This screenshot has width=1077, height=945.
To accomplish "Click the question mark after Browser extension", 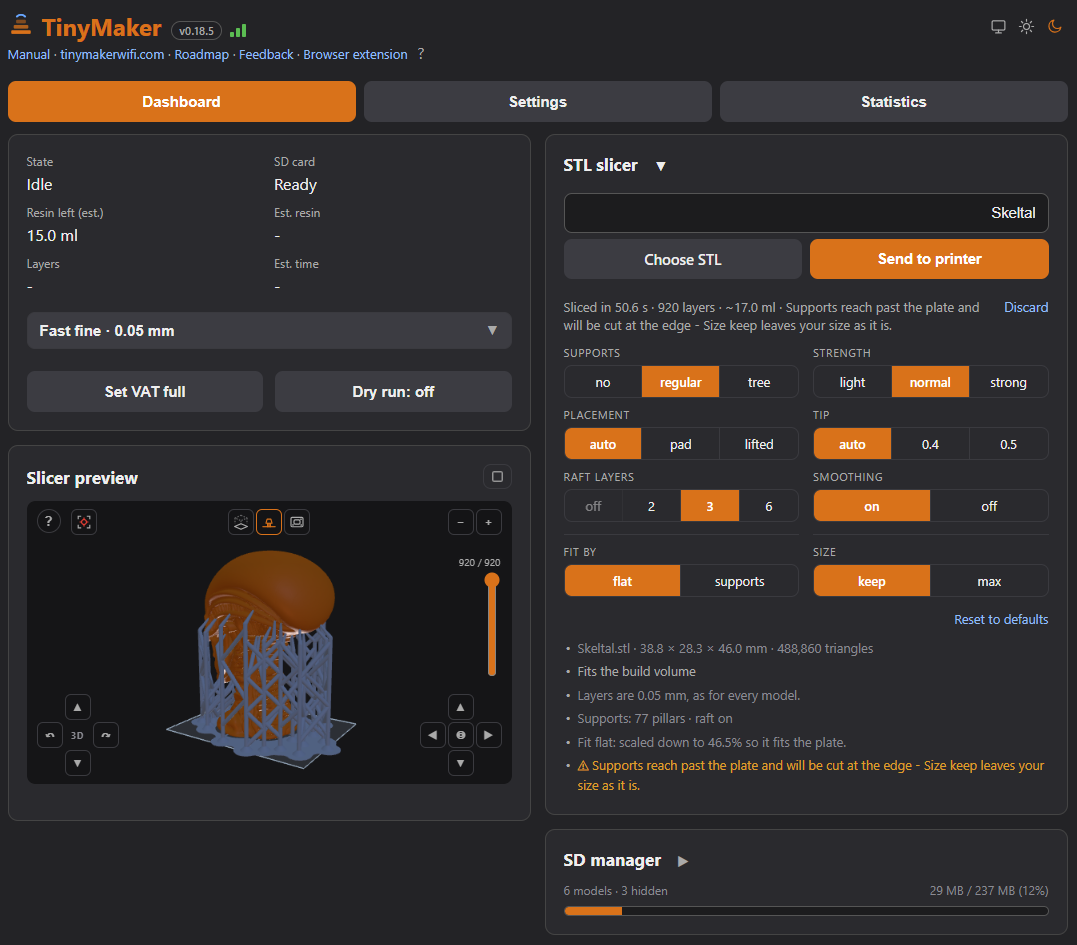I will coord(420,54).
